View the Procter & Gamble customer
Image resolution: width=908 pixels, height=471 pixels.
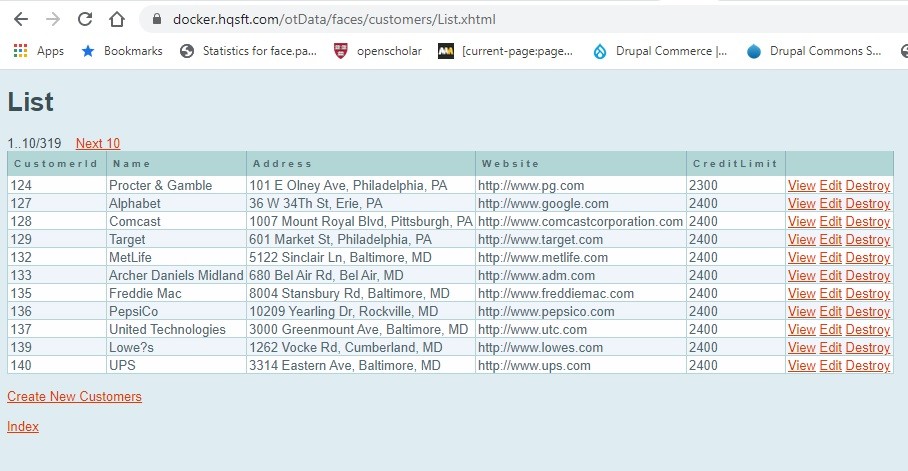pos(801,185)
